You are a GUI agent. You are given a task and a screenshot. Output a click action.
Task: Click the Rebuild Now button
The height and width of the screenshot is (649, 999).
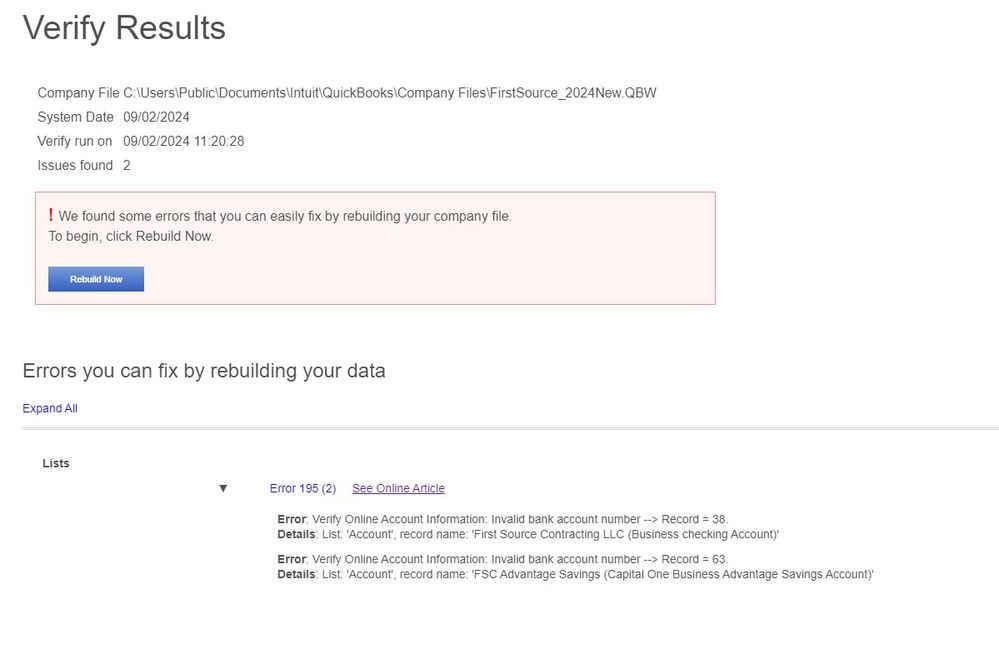[x=96, y=279]
